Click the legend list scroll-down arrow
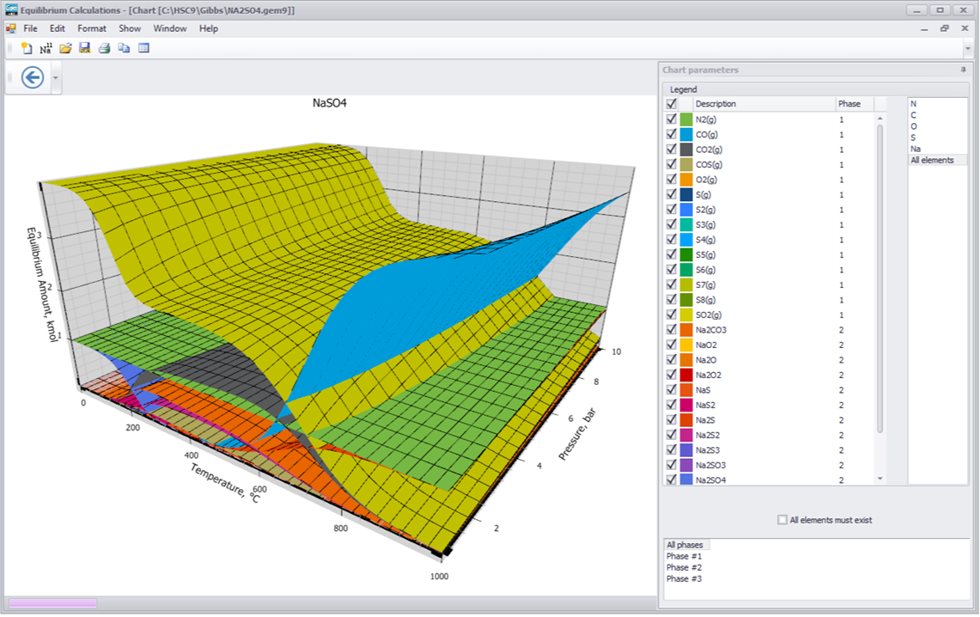 point(881,479)
